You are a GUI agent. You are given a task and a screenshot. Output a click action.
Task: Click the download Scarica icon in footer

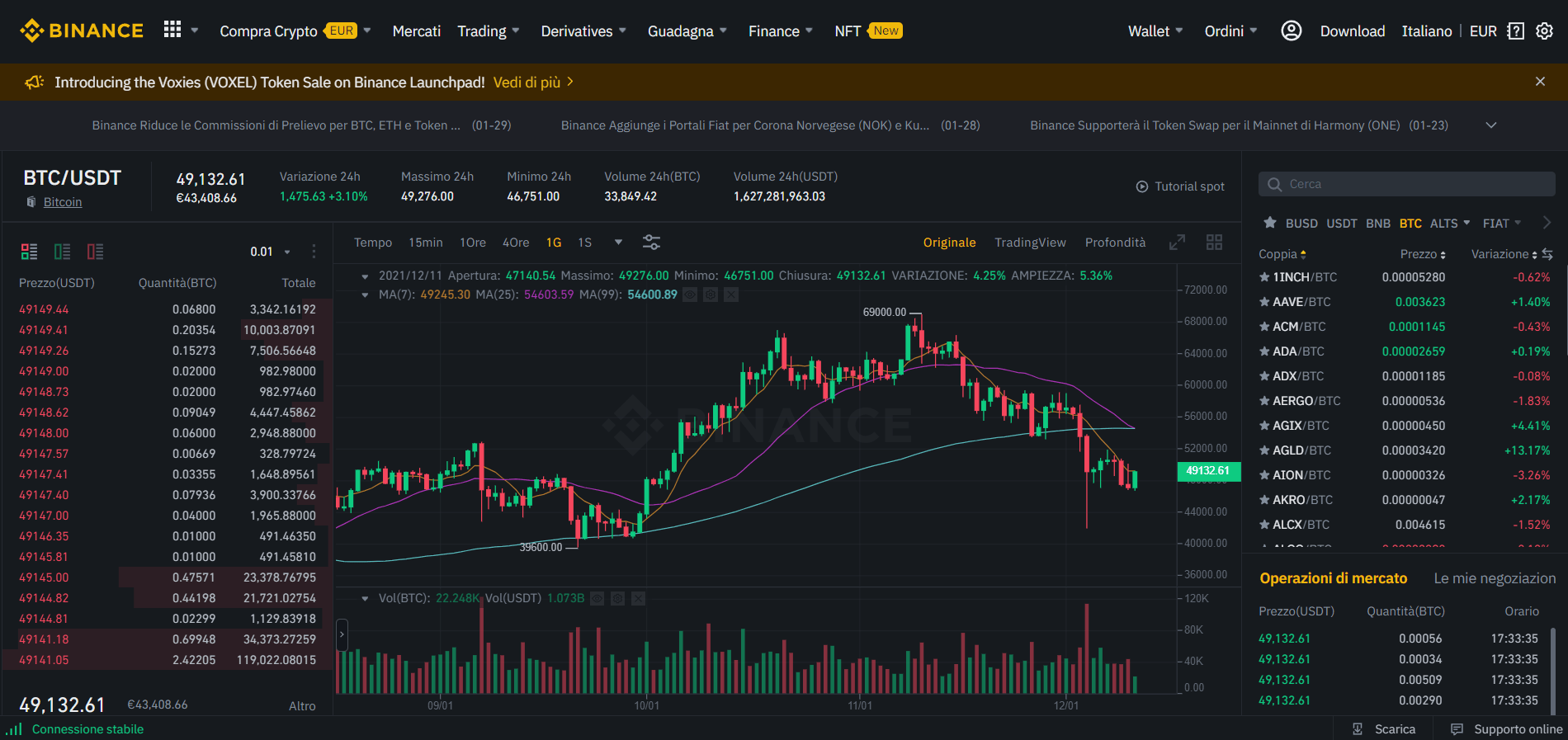coord(1358,729)
